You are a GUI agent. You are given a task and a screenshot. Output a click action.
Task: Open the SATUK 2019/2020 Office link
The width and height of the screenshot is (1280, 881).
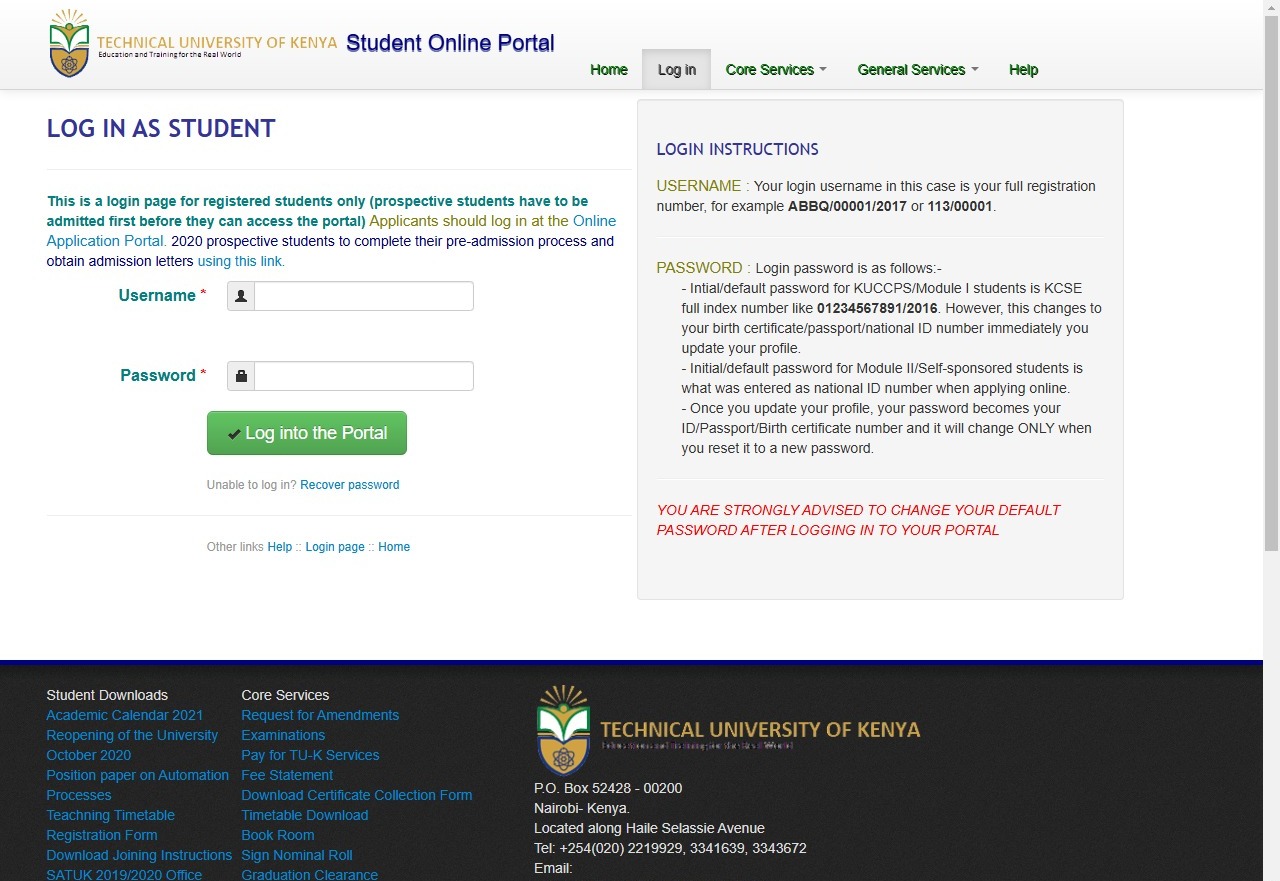point(124,875)
